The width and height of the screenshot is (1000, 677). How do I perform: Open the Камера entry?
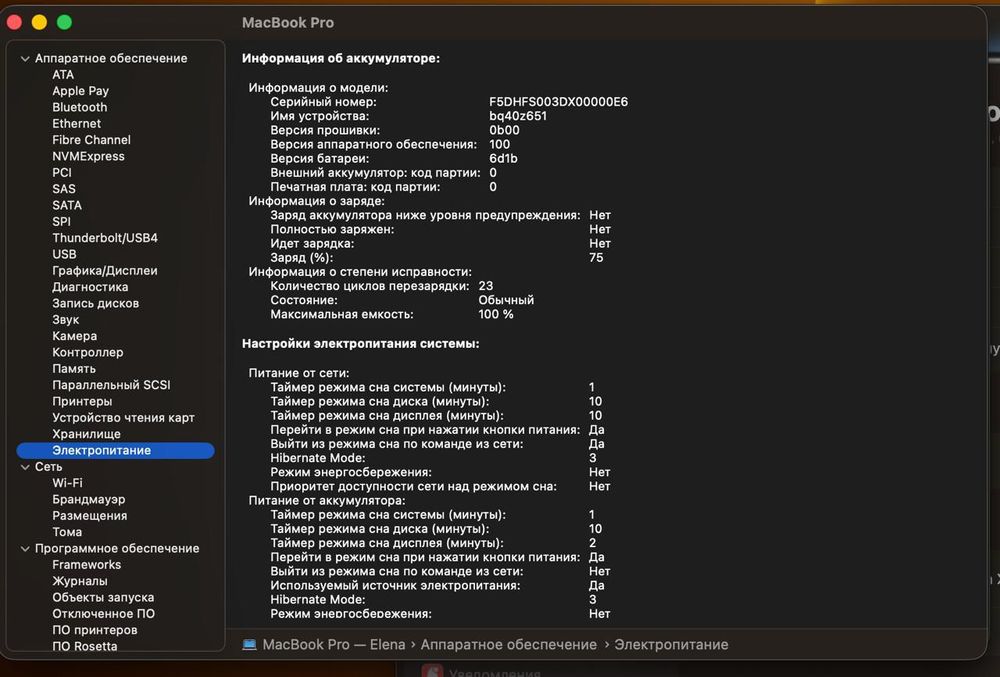pyautogui.click(x=75, y=336)
